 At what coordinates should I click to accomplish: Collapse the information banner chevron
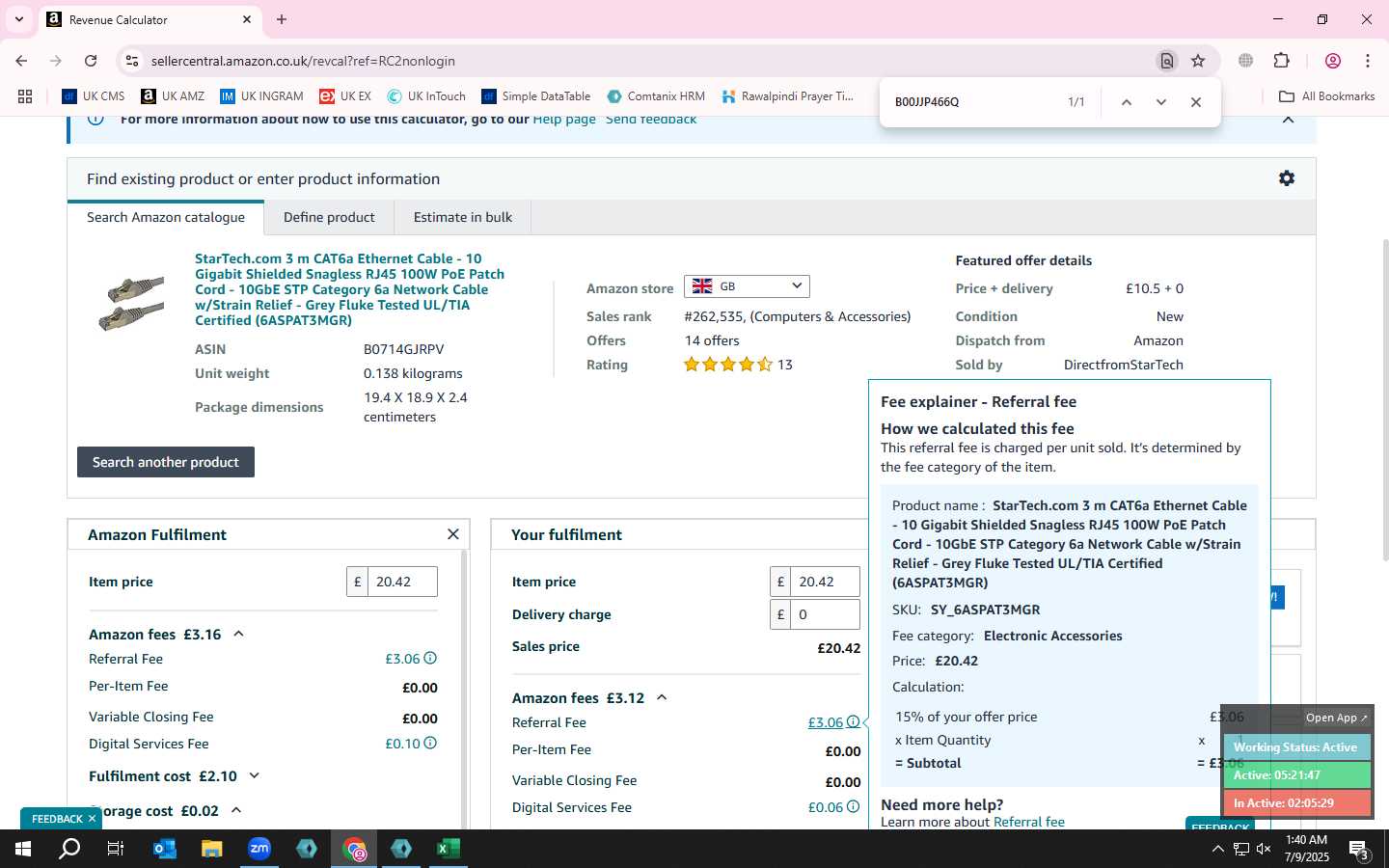tap(1288, 120)
